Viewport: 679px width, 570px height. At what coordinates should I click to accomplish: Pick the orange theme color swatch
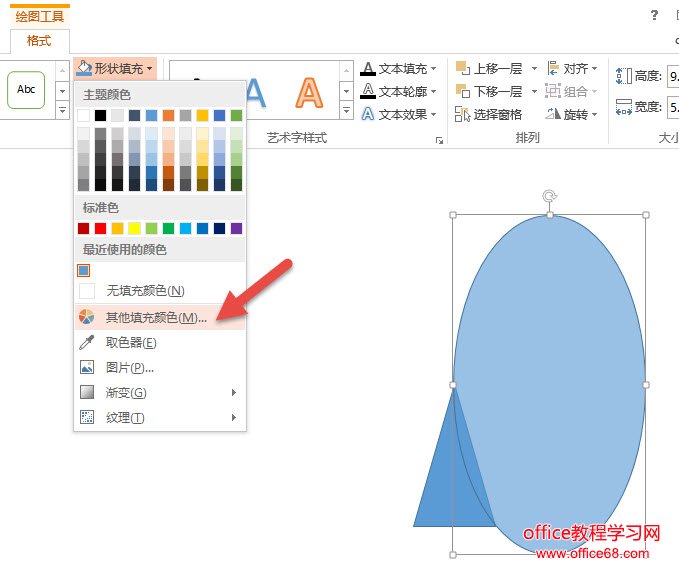[x=168, y=115]
